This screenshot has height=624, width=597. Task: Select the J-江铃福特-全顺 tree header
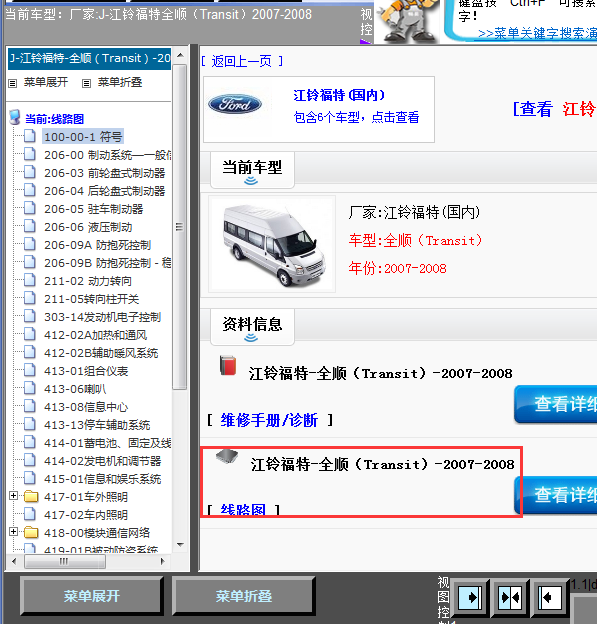tap(90, 58)
